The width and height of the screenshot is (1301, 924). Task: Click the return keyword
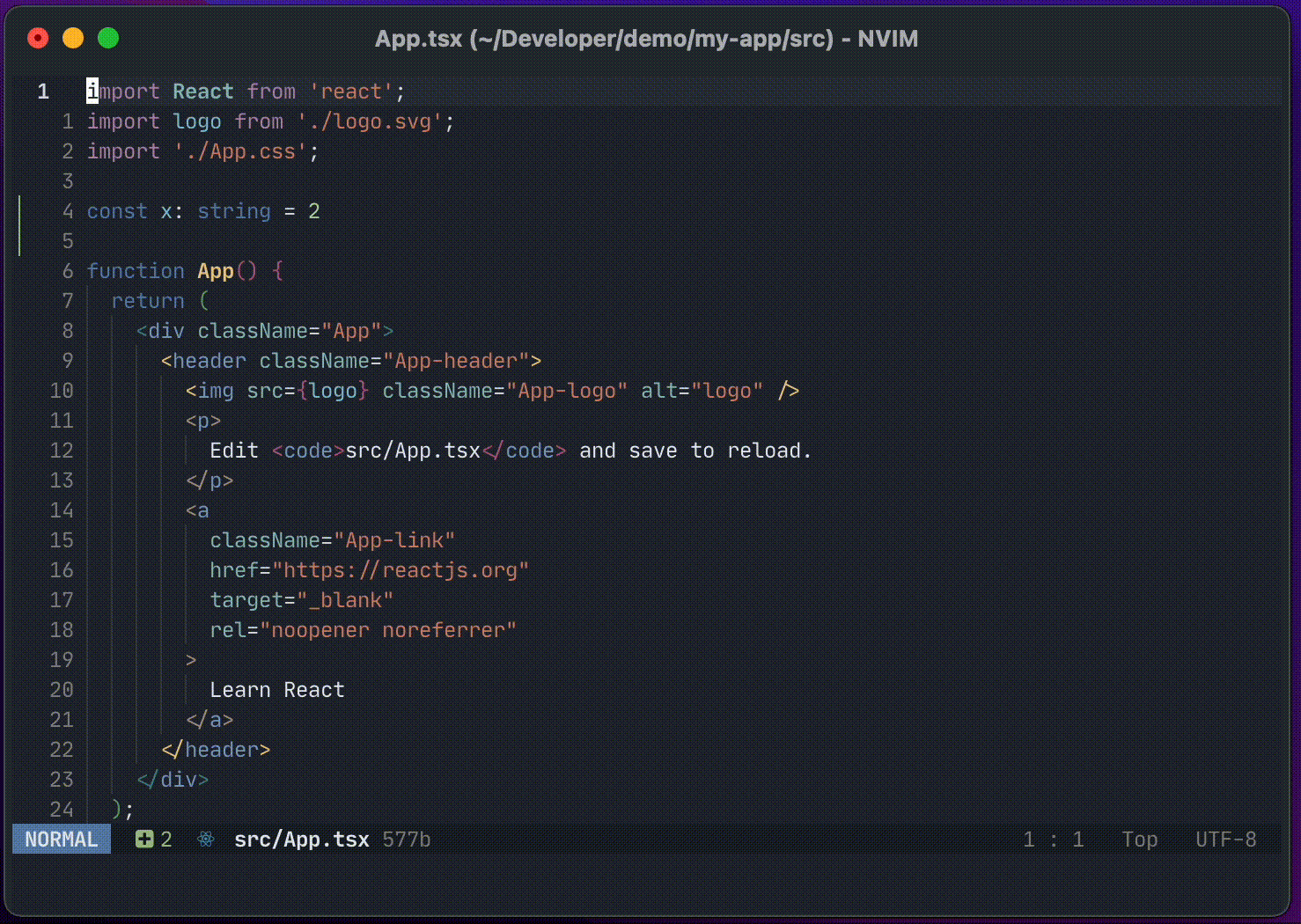(148, 301)
